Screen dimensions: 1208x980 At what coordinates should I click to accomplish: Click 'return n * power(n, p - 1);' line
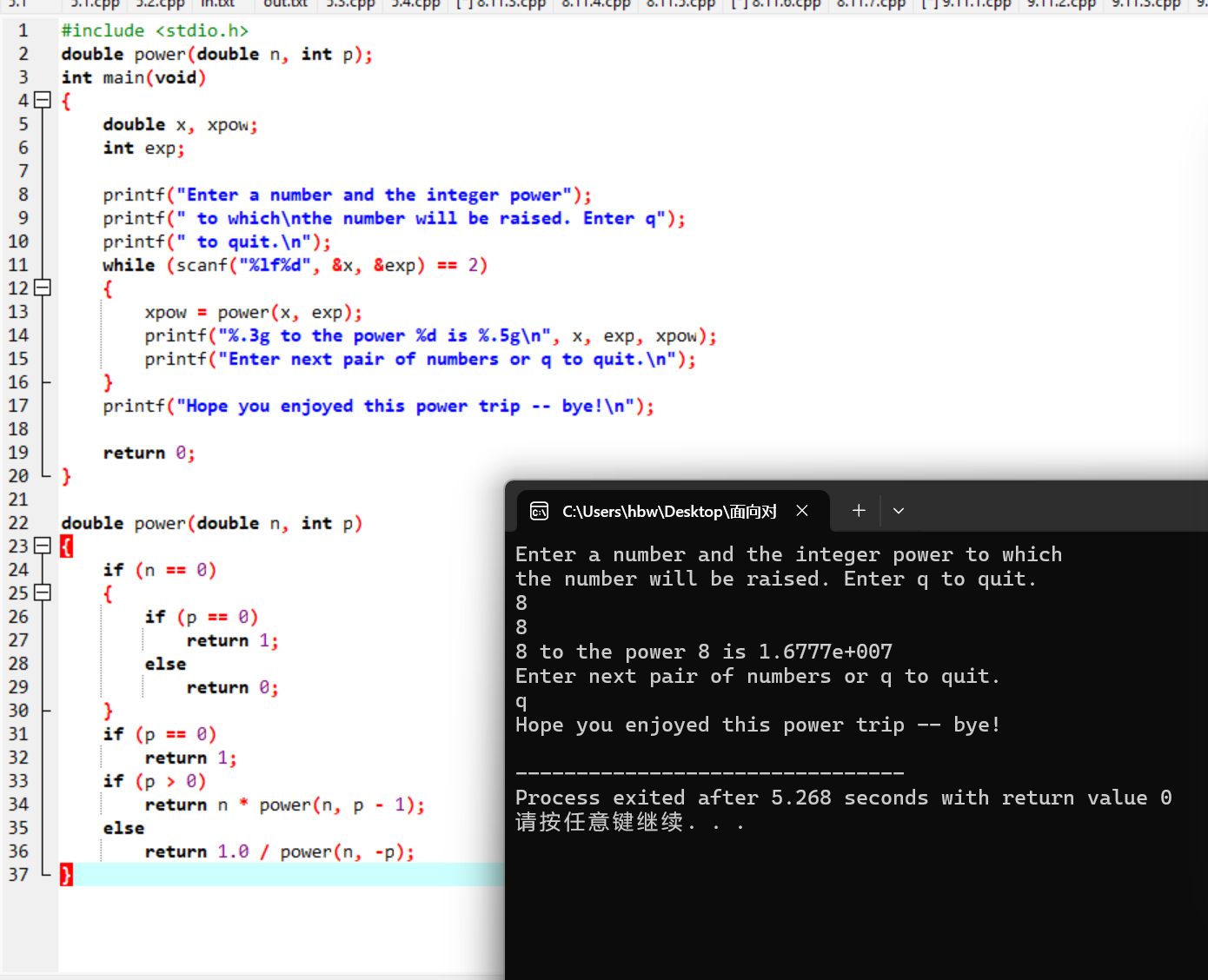[x=284, y=805]
